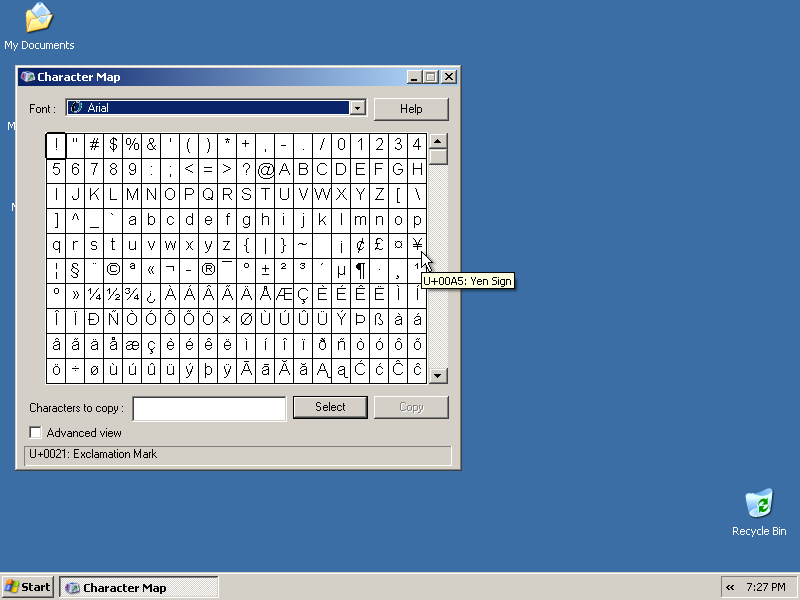Open the Recycle Bin icon
This screenshot has width=800, height=600.
tap(759, 510)
